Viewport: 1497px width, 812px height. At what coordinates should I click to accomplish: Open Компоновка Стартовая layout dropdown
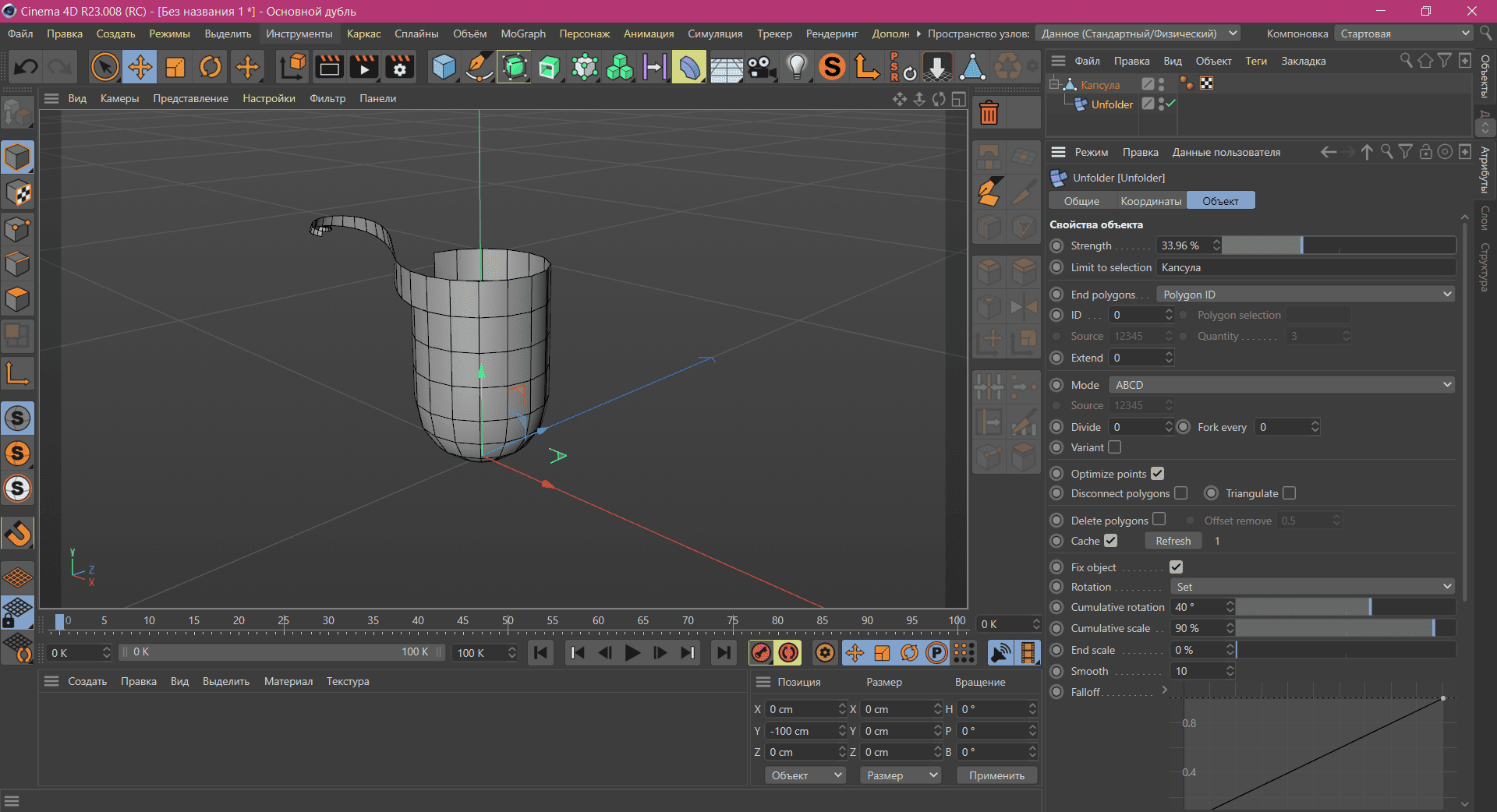(x=1403, y=34)
